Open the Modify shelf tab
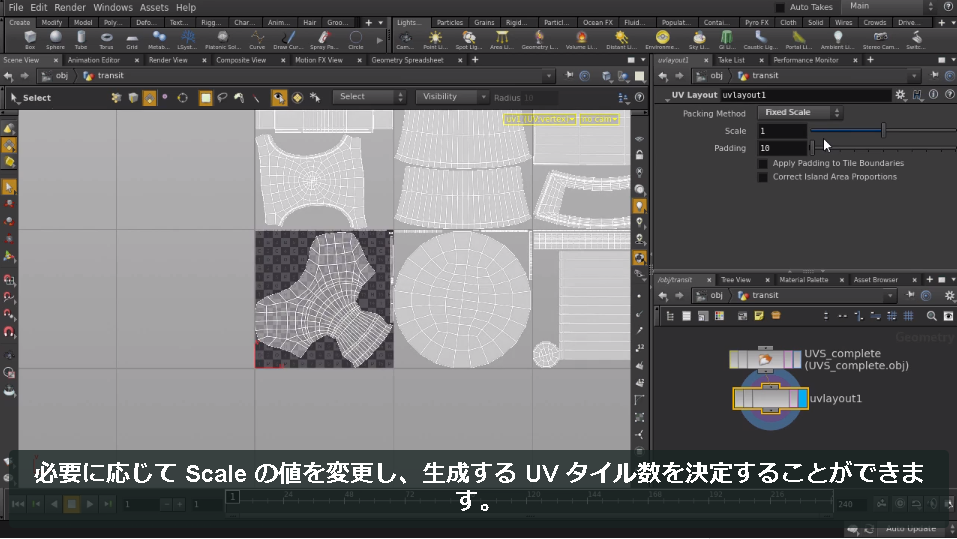Screen dimensions: 957x539 (x=52, y=23)
